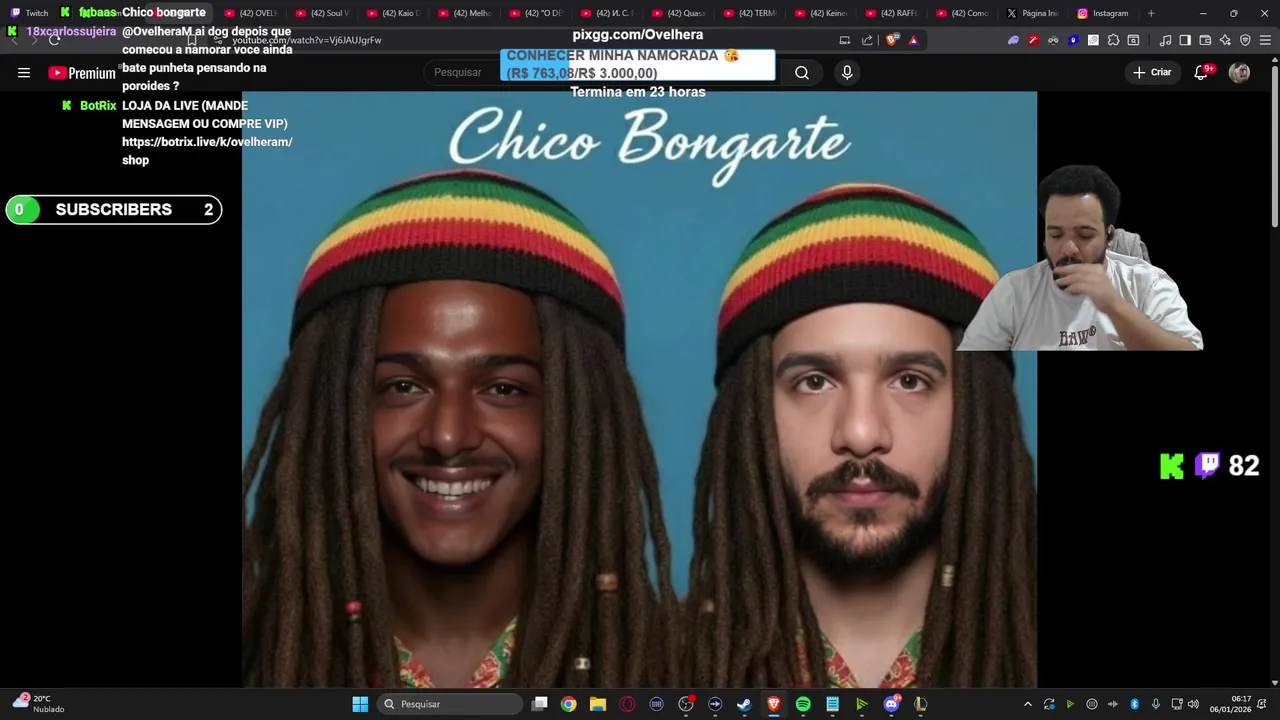1280x720 pixels.
Task: Click BotRix chat username
Action: 98,106
